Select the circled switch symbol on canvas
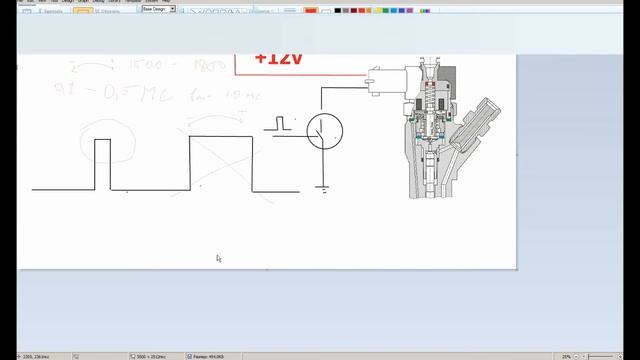This screenshot has width=640, height=360. tap(325, 131)
